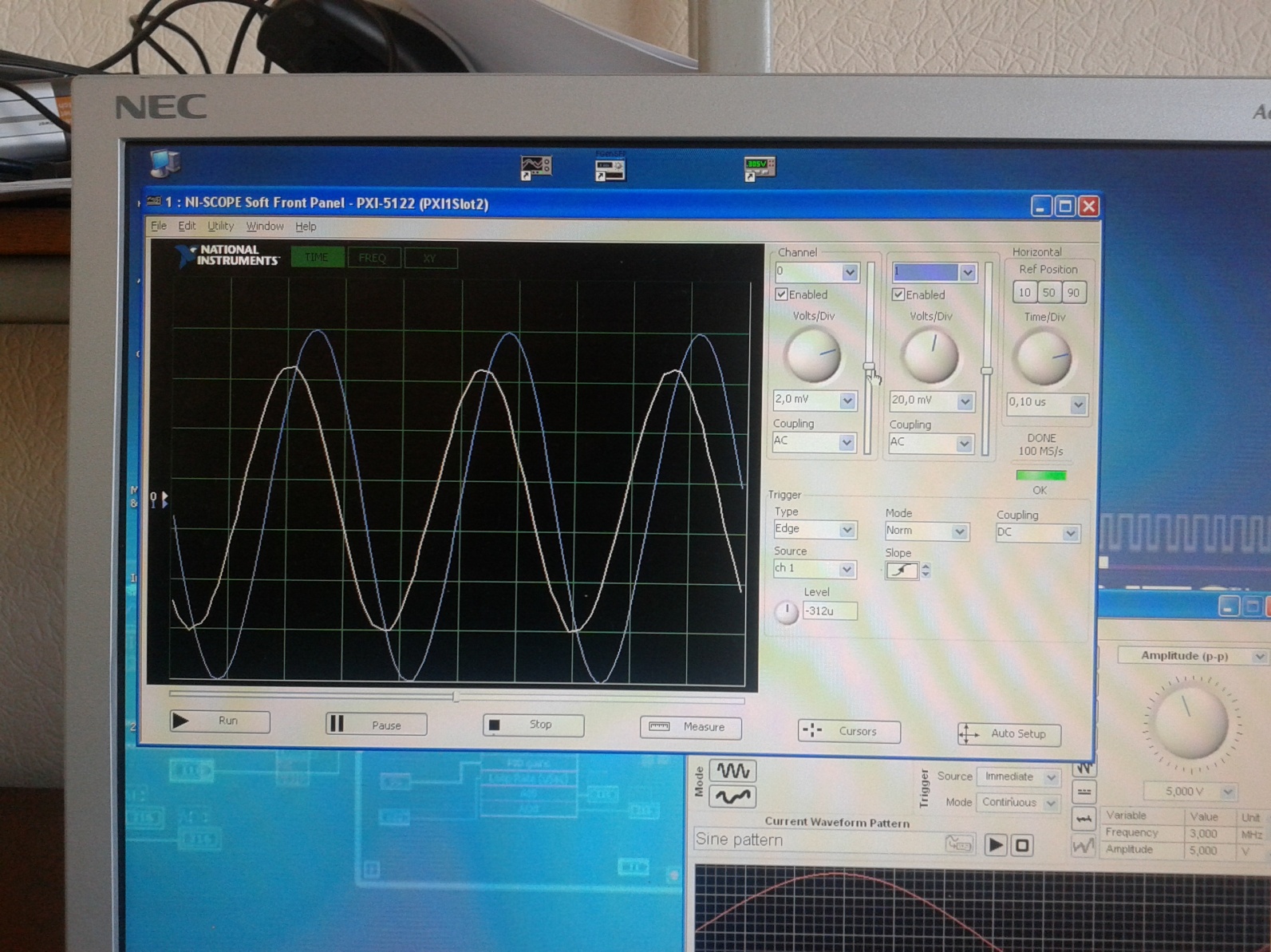The width and height of the screenshot is (1271, 952).
Task: Click the Auto Setup button
Action: coord(1009,733)
